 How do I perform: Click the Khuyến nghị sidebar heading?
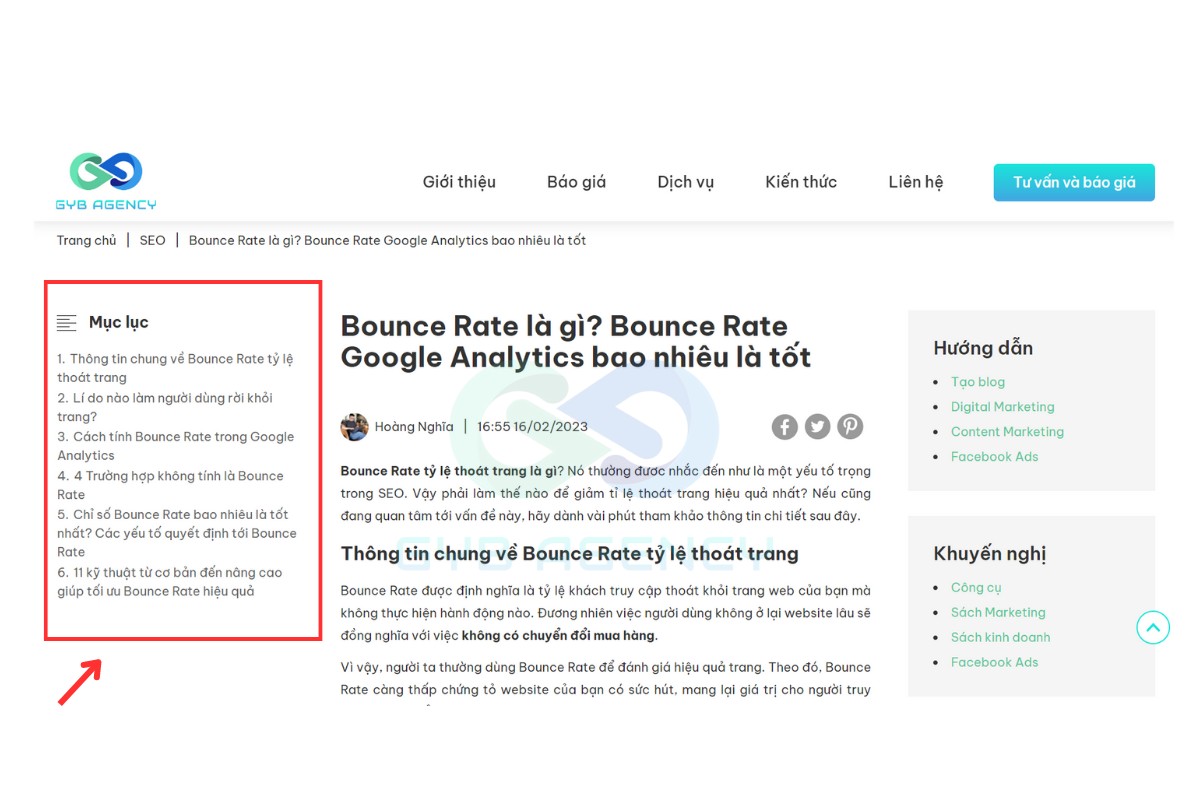[990, 554]
